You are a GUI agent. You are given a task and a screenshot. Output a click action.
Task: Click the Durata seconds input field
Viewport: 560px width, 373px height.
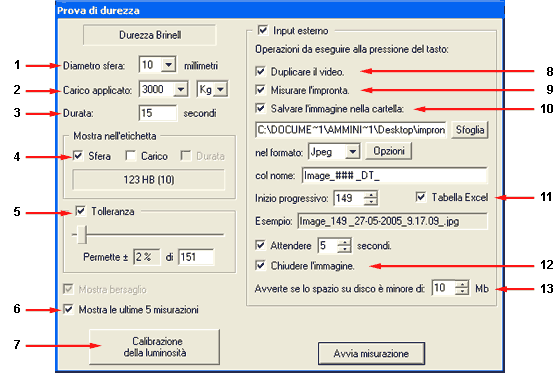pyautogui.click(x=158, y=113)
